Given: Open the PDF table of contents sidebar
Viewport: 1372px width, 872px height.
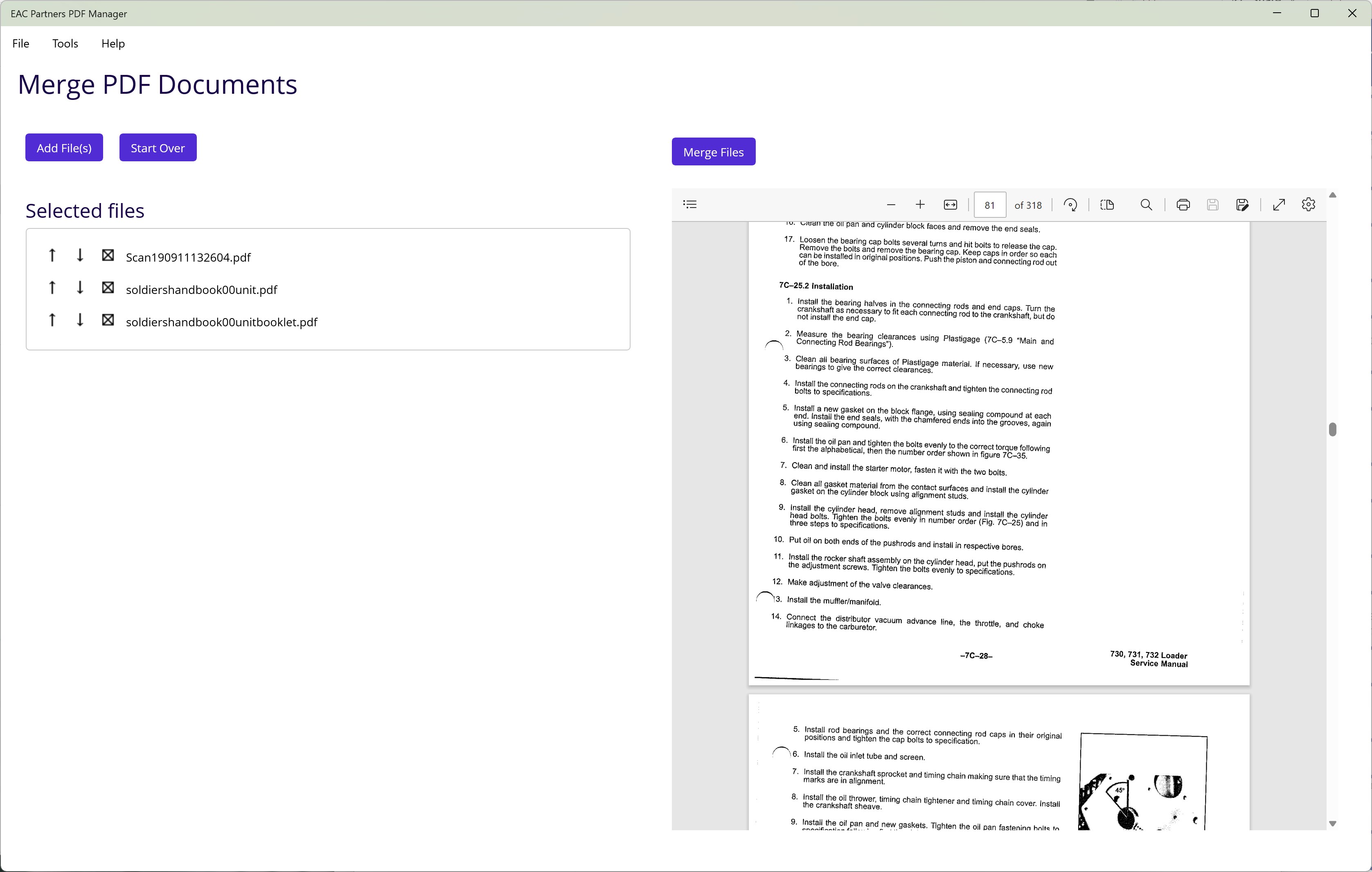Looking at the screenshot, I should click(690, 205).
